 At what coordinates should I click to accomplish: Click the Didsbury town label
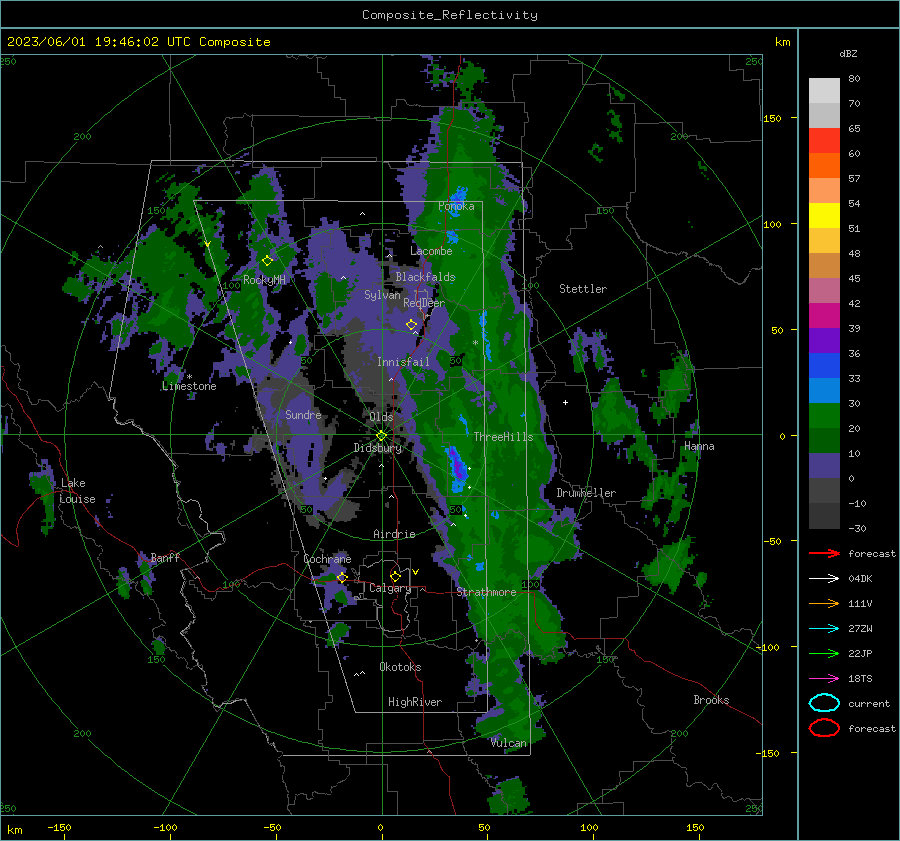(377, 448)
